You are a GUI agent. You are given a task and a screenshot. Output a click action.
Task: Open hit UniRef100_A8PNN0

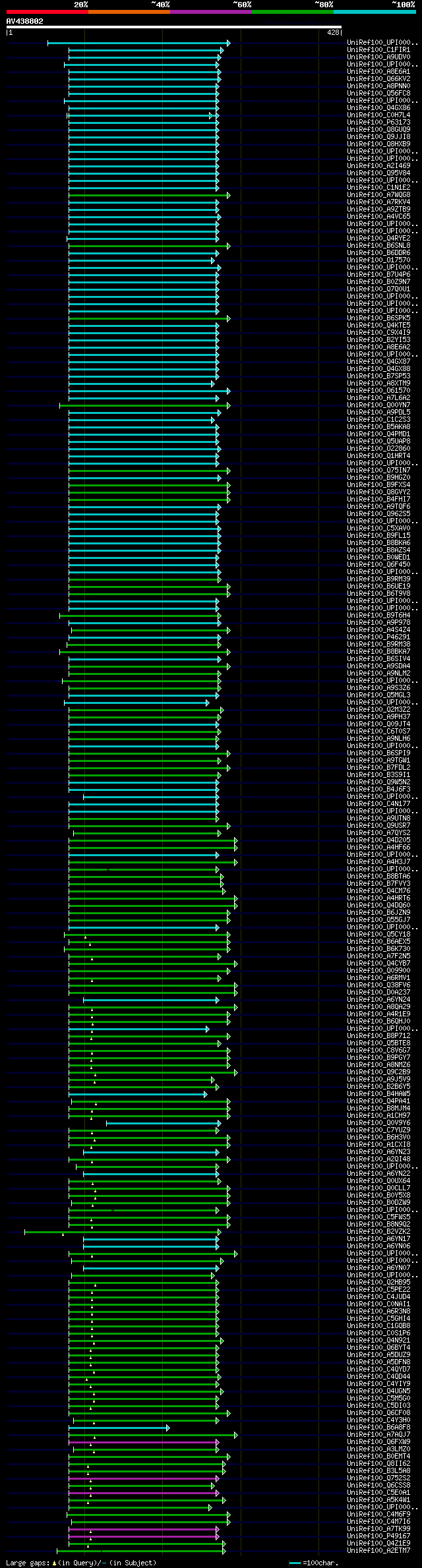click(378, 86)
